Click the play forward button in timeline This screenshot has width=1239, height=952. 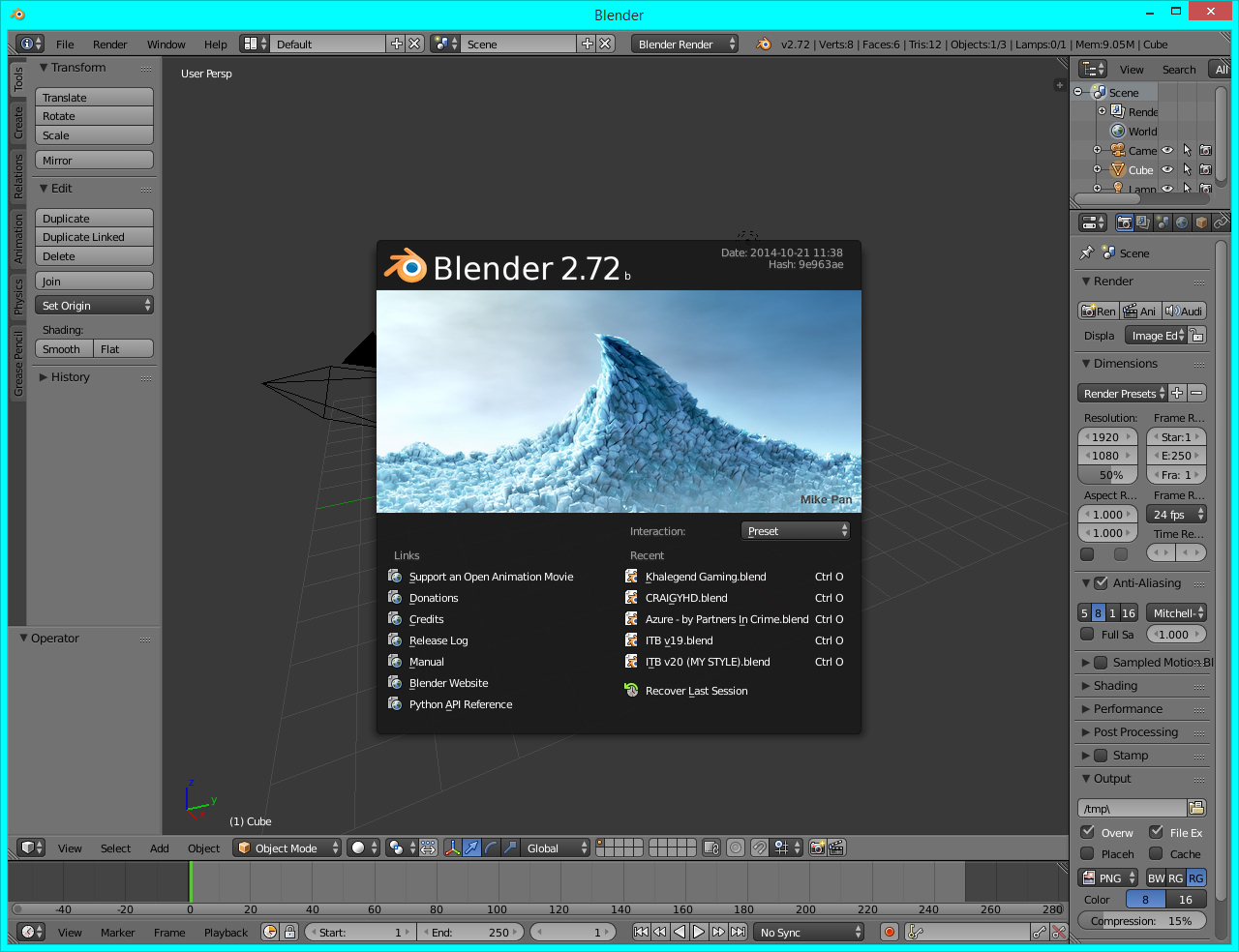[699, 932]
